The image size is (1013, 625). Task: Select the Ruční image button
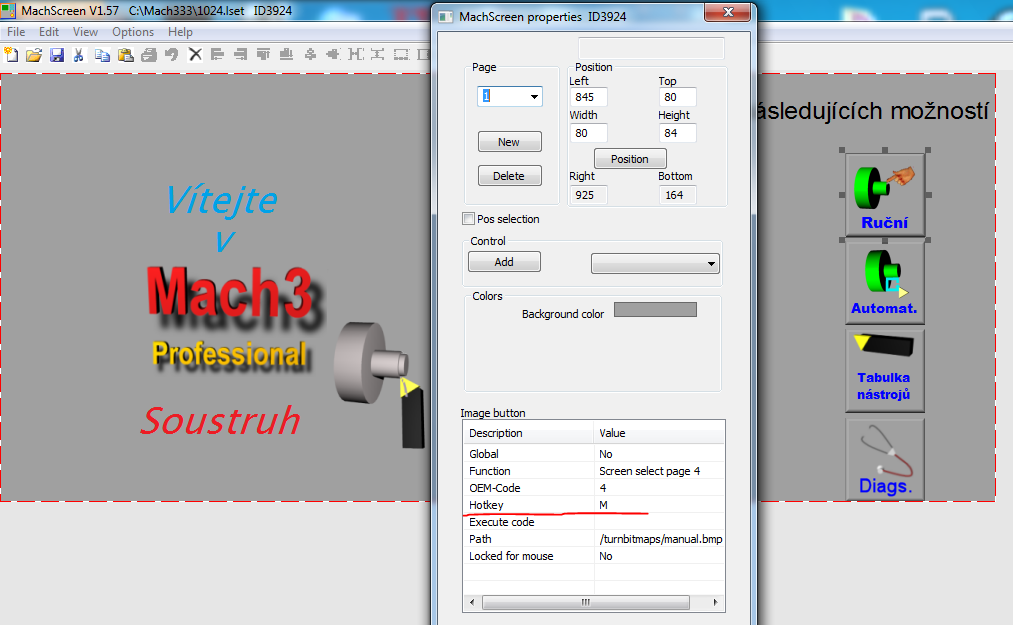coord(885,194)
